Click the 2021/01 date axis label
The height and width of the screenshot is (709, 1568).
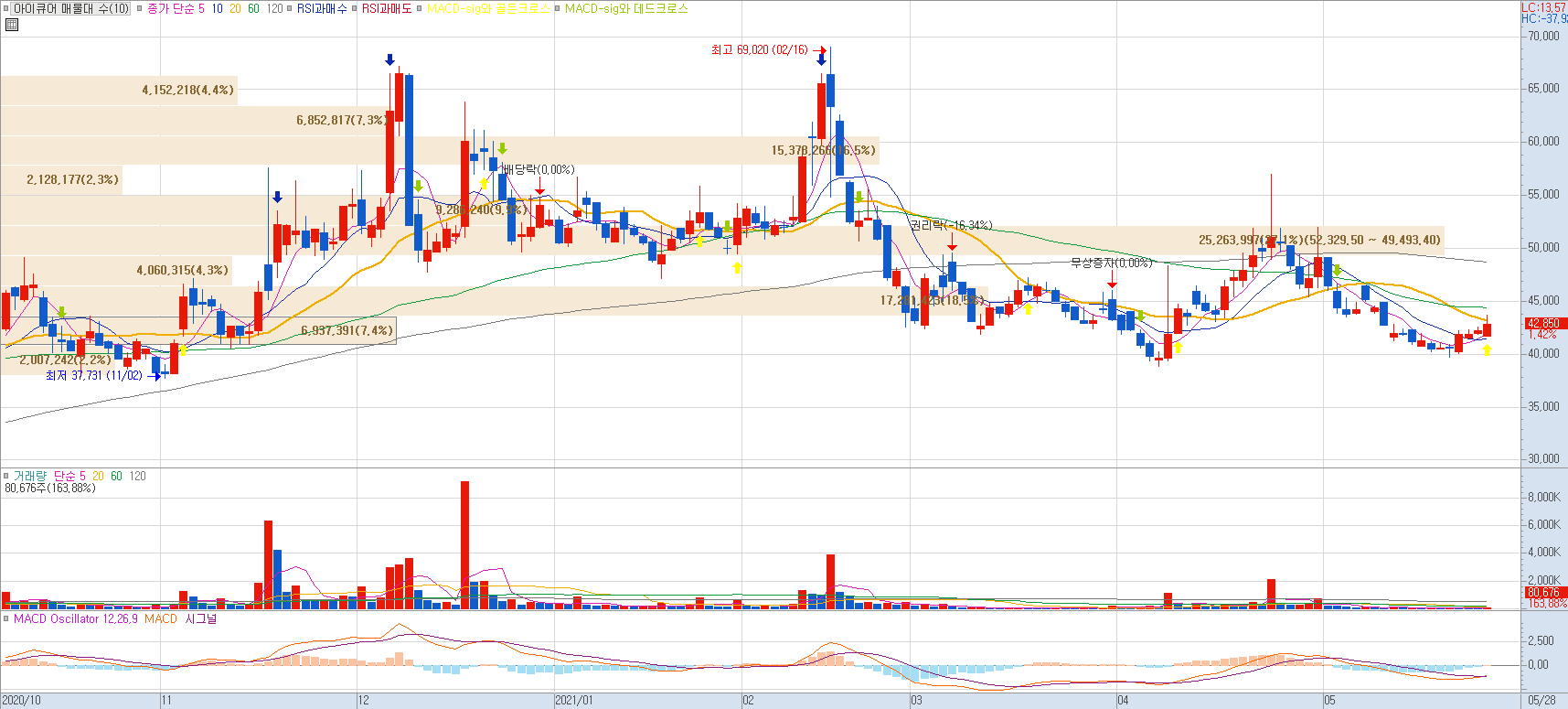574,701
